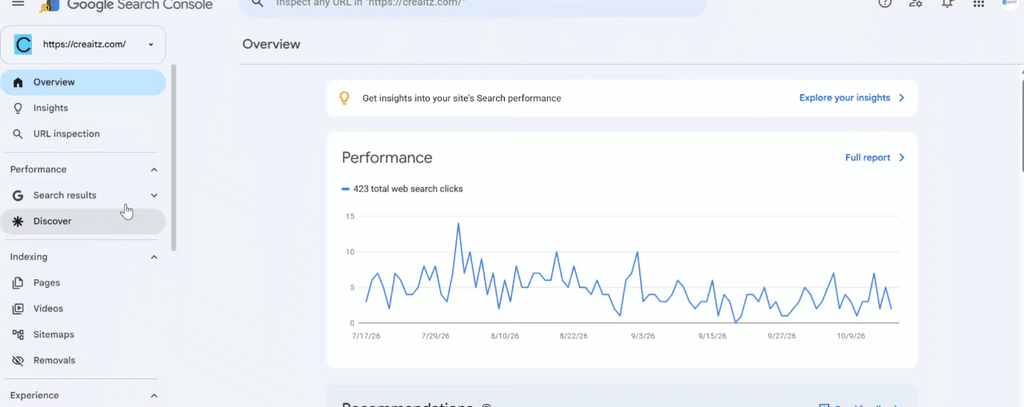
Task: Click the 10/9/26 date label on chart
Action: point(851,336)
